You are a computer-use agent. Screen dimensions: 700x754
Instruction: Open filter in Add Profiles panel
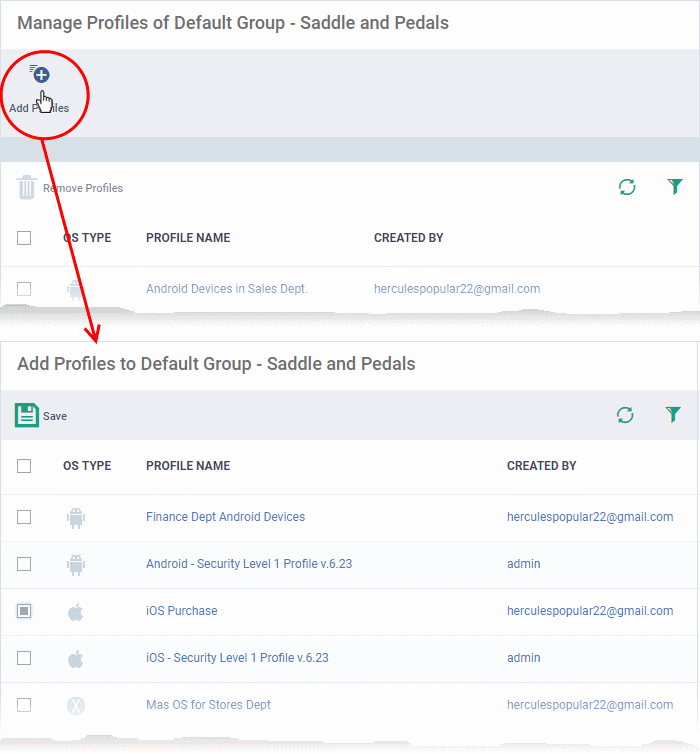(x=674, y=415)
